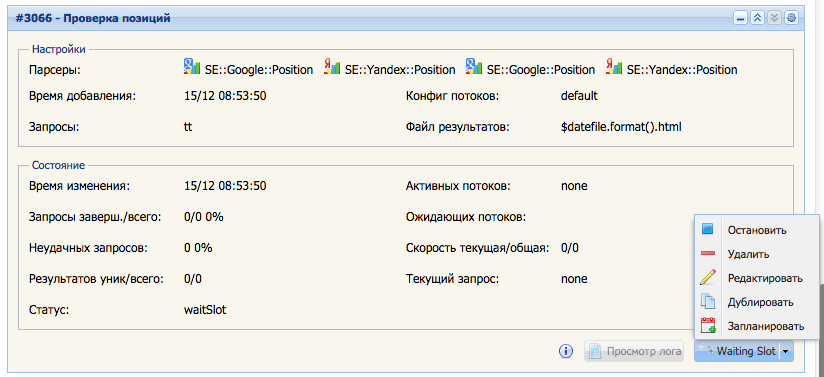Viewport: 824px width, 377px height.
Task: Click the second SE::Yandex::Position text
Action: [x=682, y=69]
